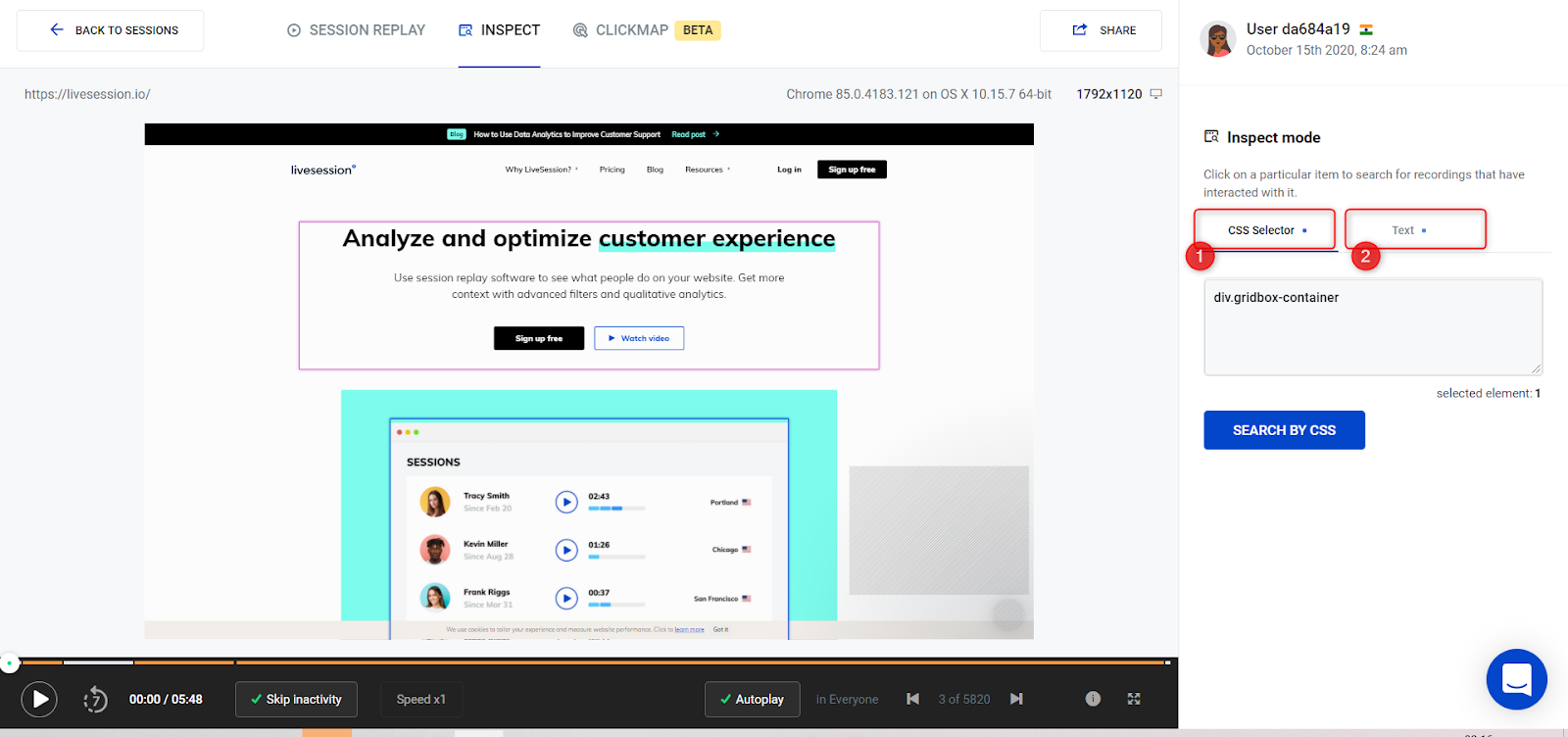Click Log in on the replayed page
This screenshot has width=1568, height=737.
pyautogui.click(x=789, y=170)
